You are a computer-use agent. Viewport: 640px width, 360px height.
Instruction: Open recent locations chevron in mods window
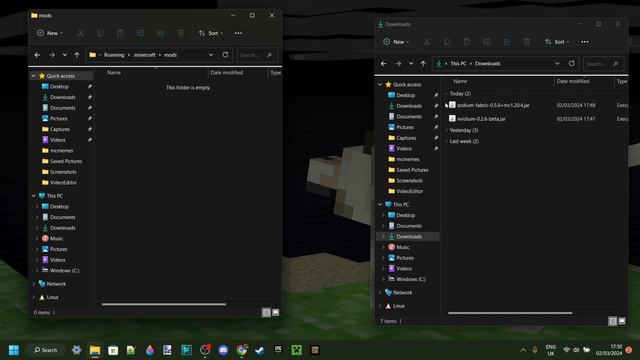[x=64, y=55]
